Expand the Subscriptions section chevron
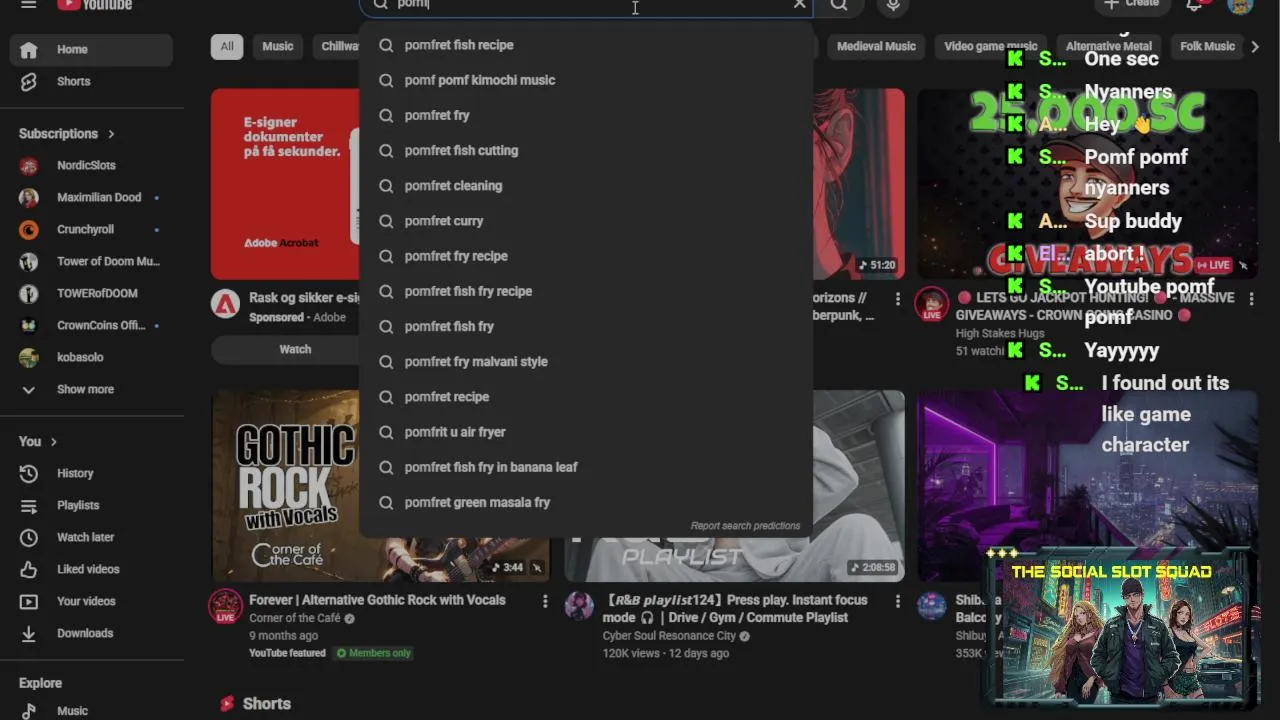Viewport: 1280px width, 720px height. coord(111,133)
